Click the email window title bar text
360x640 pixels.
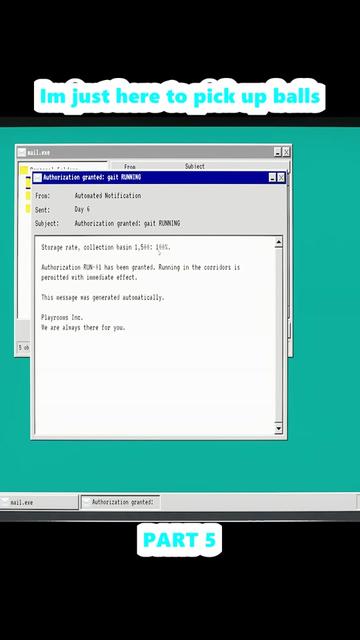point(92,178)
